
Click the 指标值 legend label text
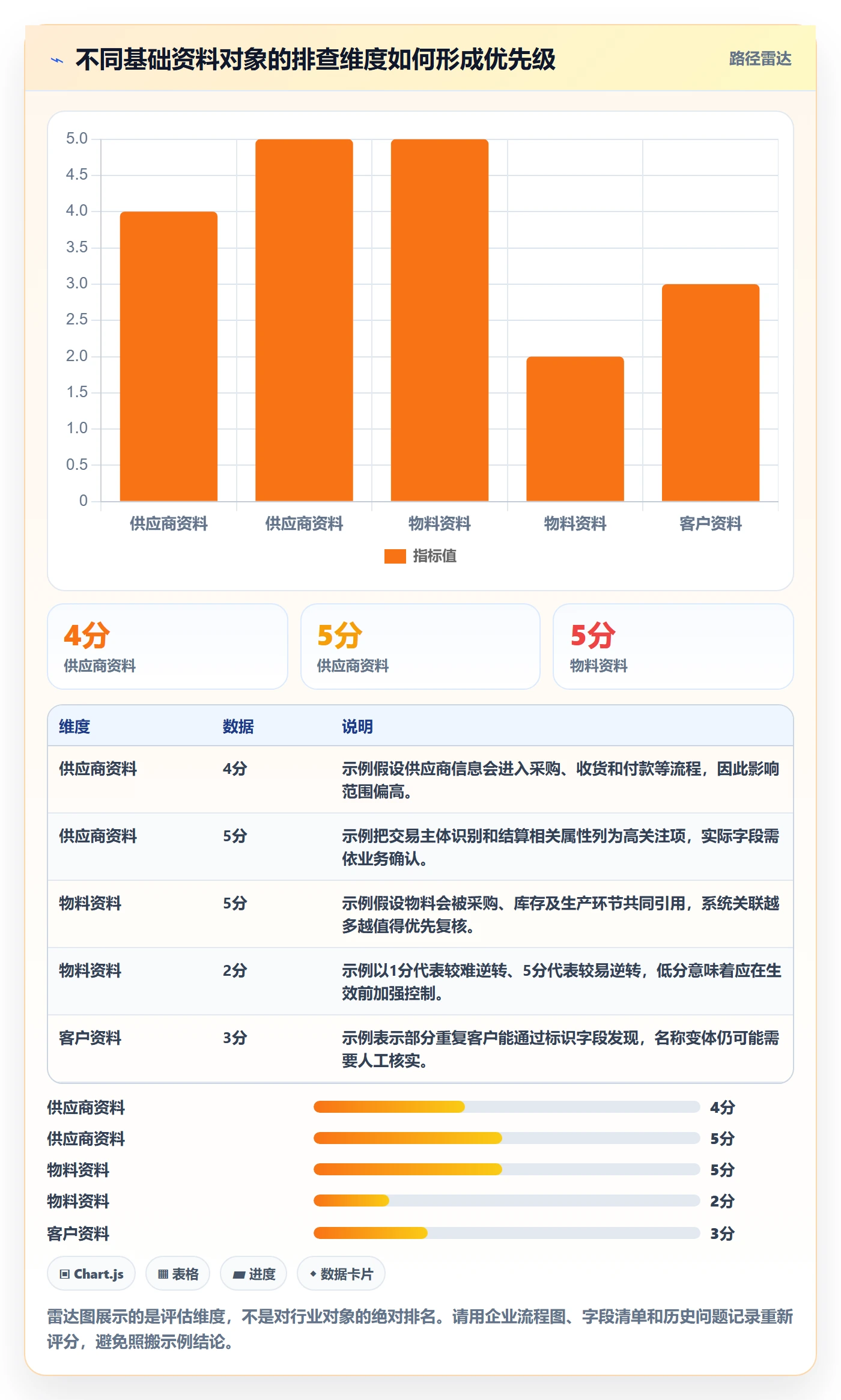(434, 556)
